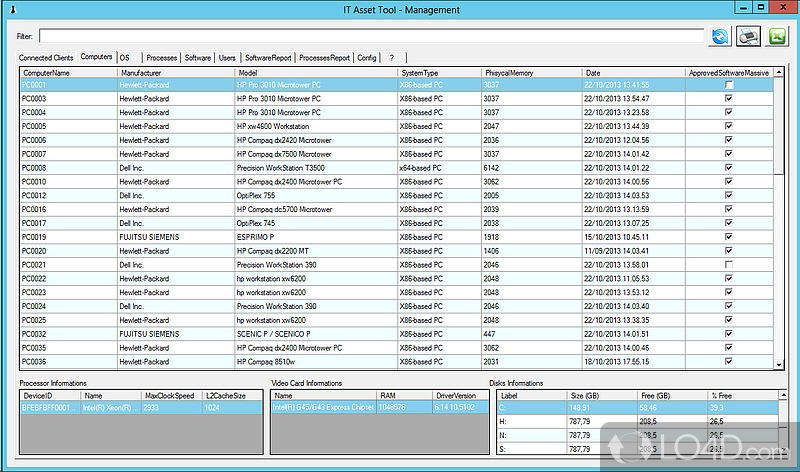Select disk row 'C:'
Image resolution: width=800 pixels, height=472 pixels.
point(638,408)
